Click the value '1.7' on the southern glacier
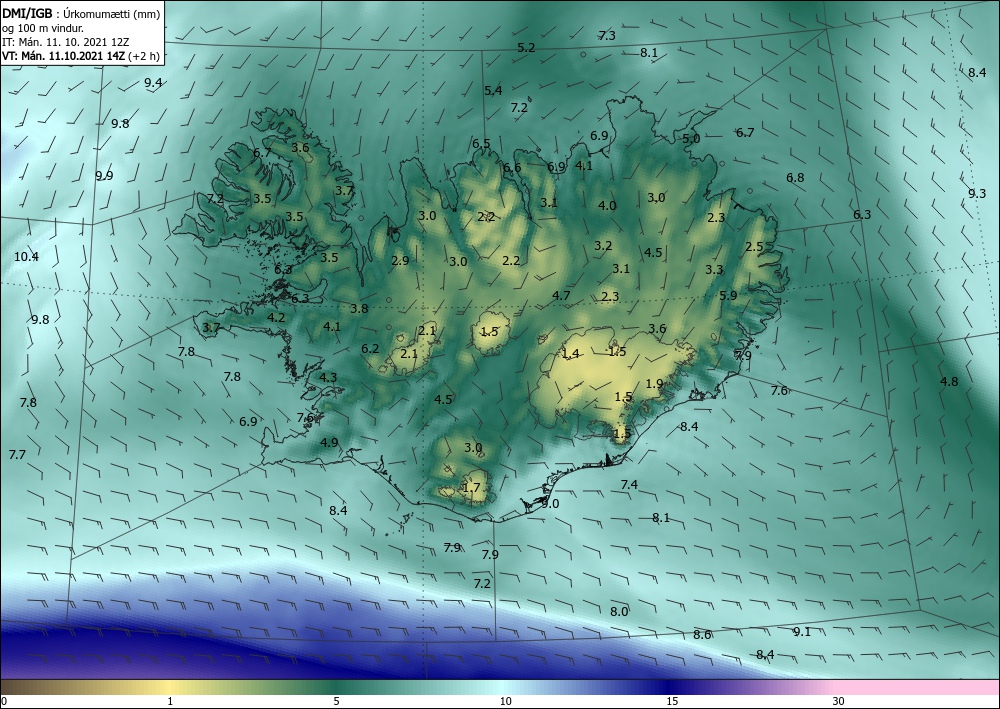The image size is (1000, 709). [471, 488]
